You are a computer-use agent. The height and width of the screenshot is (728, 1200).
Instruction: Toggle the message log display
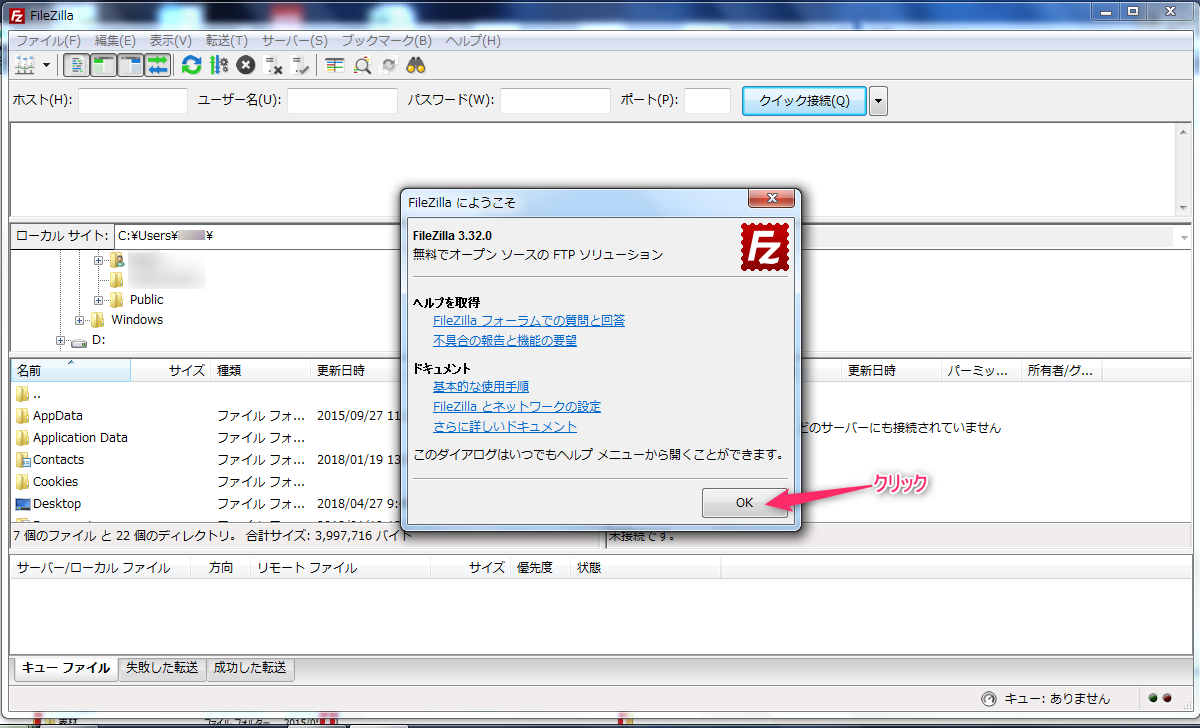(76, 66)
